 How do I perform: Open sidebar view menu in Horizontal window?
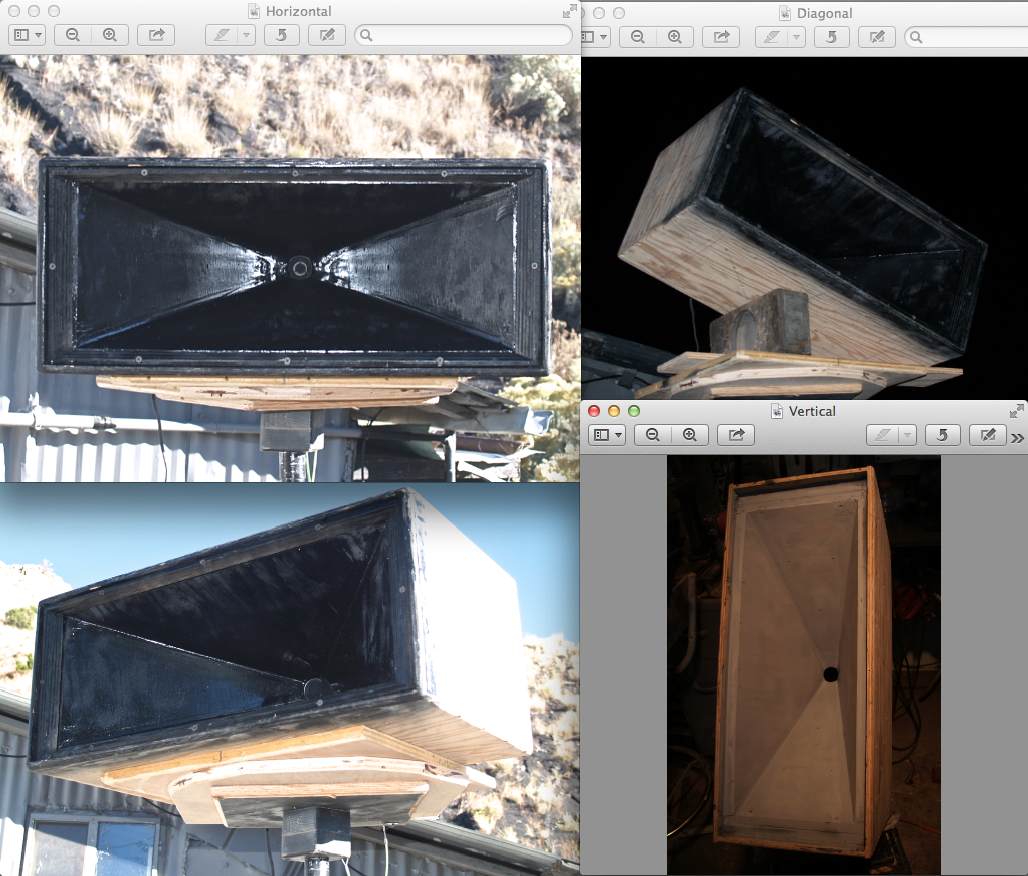(27, 35)
